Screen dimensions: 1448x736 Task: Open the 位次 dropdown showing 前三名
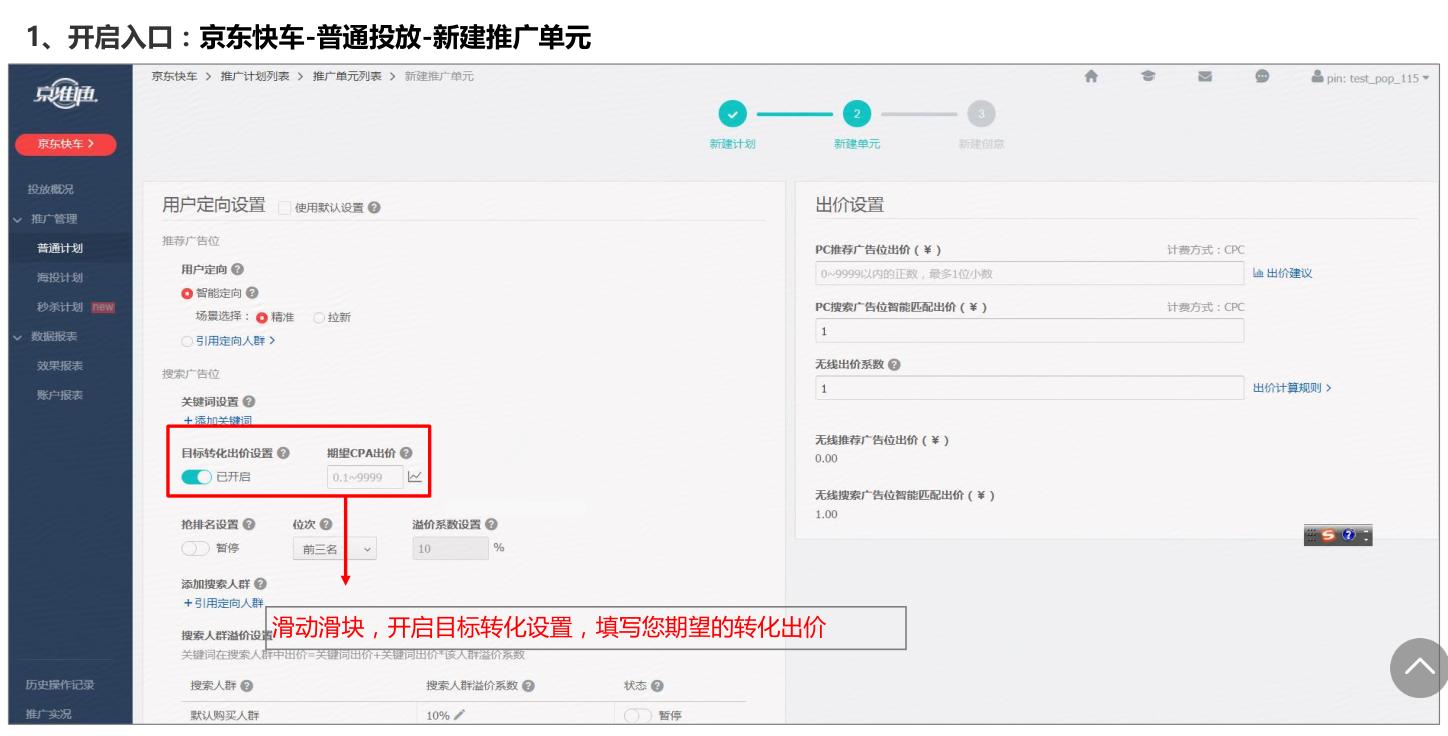pyautogui.click(x=334, y=547)
